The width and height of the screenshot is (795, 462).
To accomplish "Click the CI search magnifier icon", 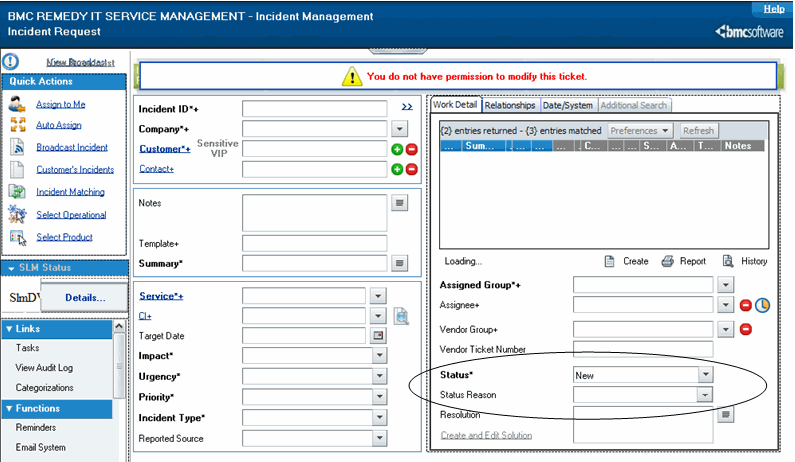I will [x=401, y=316].
